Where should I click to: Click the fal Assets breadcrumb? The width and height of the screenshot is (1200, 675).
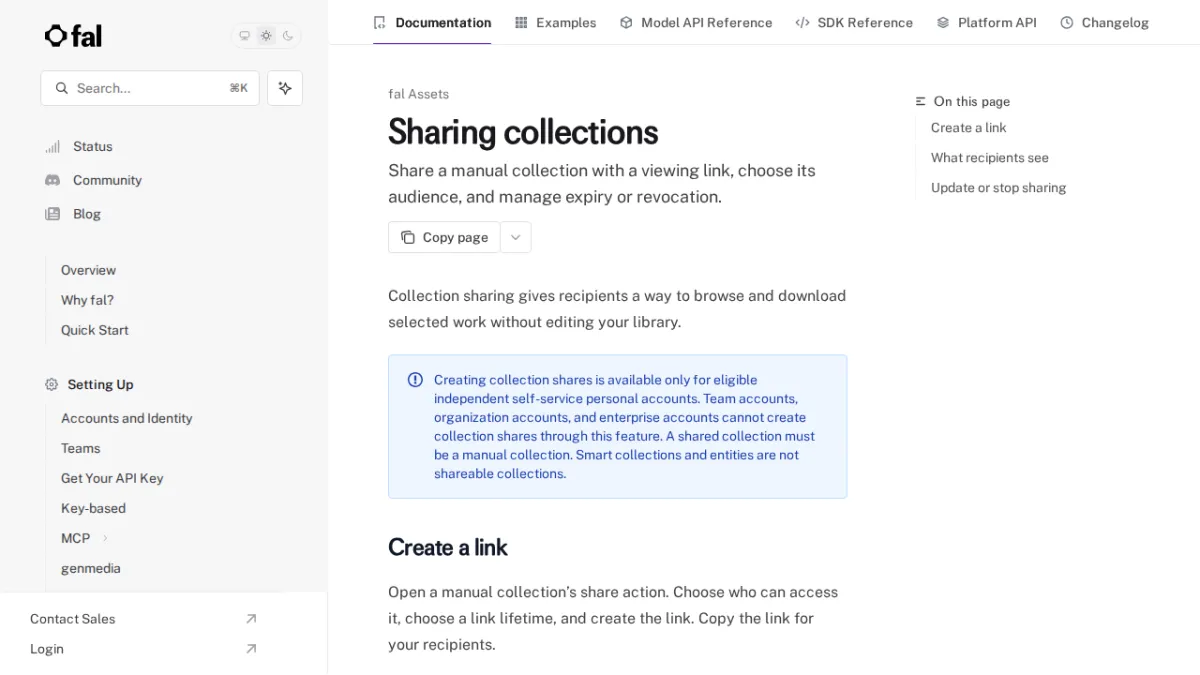click(418, 94)
